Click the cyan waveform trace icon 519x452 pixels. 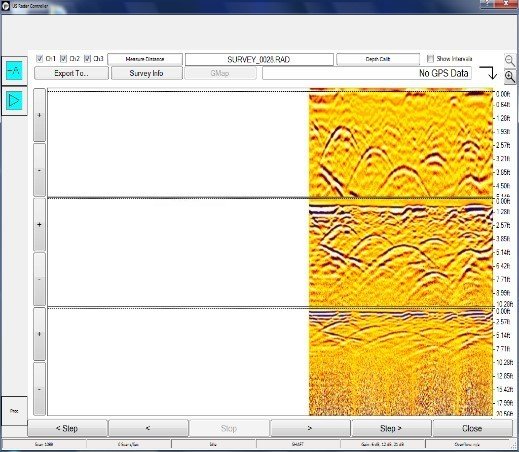point(14,70)
